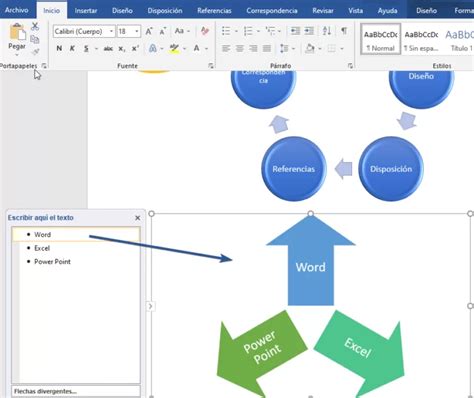Image resolution: width=474 pixels, height=398 pixels.
Task: Click the line spacing icon
Action: (x=284, y=49)
